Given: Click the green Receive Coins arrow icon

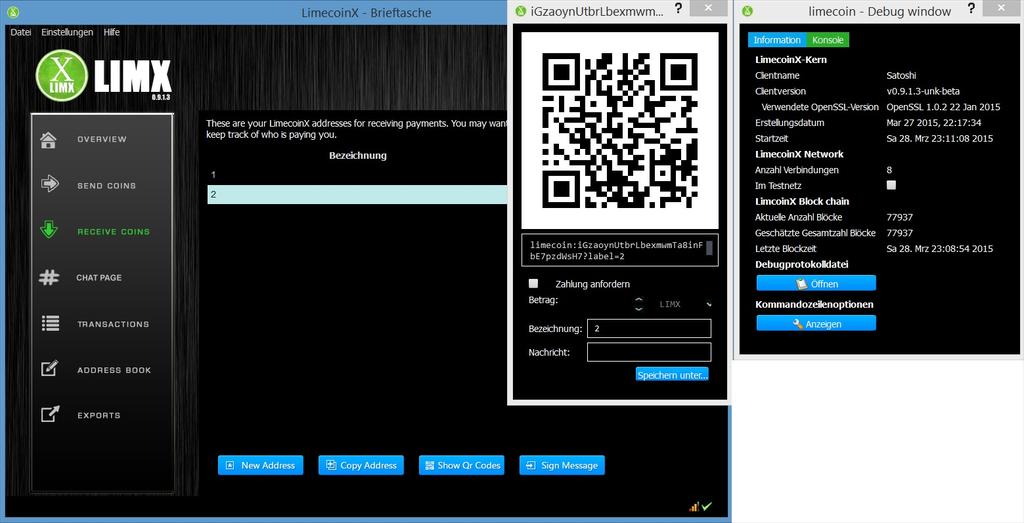Looking at the screenshot, I should tap(49, 229).
